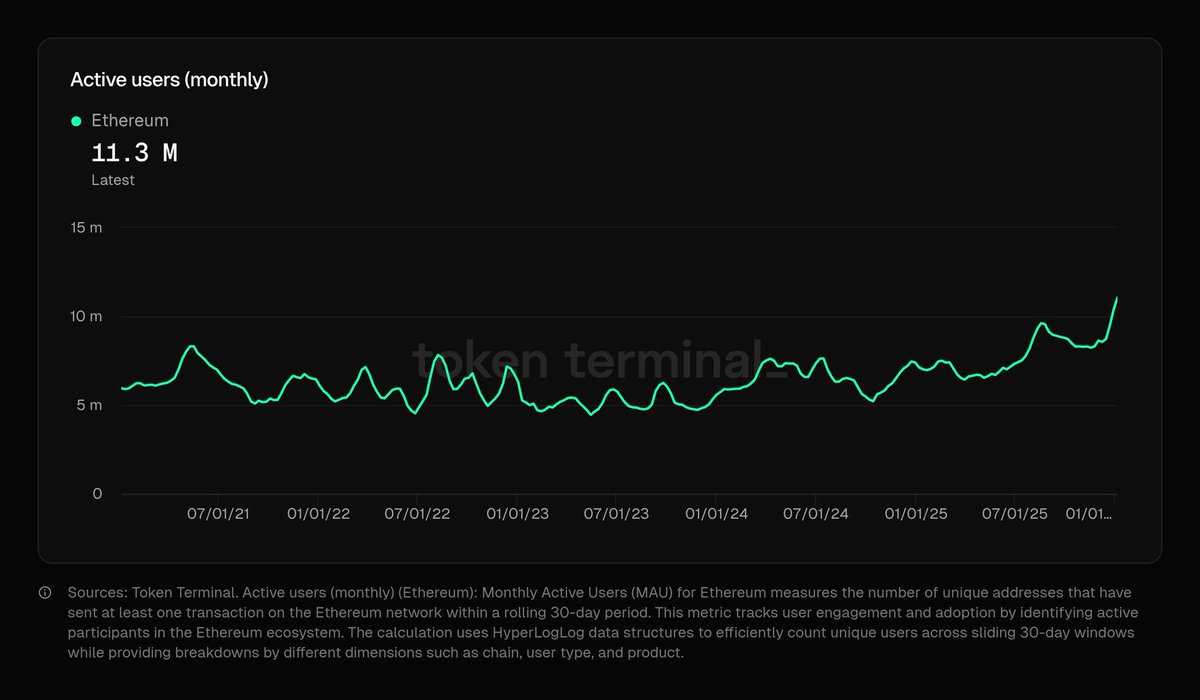The image size is (1200, 700).
Task: Click the 01/01/25 x-axis date
Action: [915, 514]
